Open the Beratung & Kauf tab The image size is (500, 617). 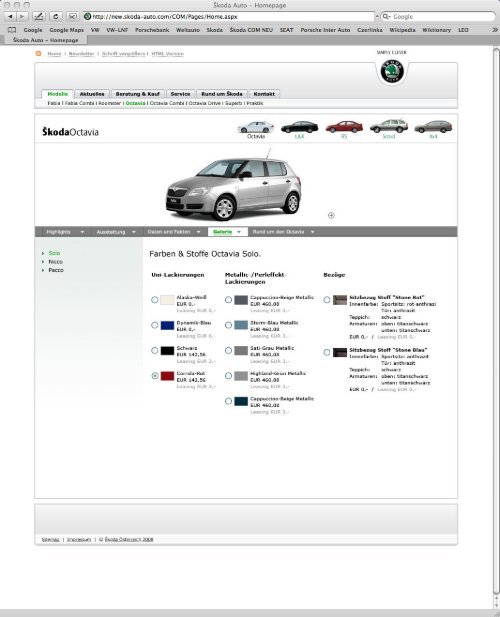coord(137,94)
